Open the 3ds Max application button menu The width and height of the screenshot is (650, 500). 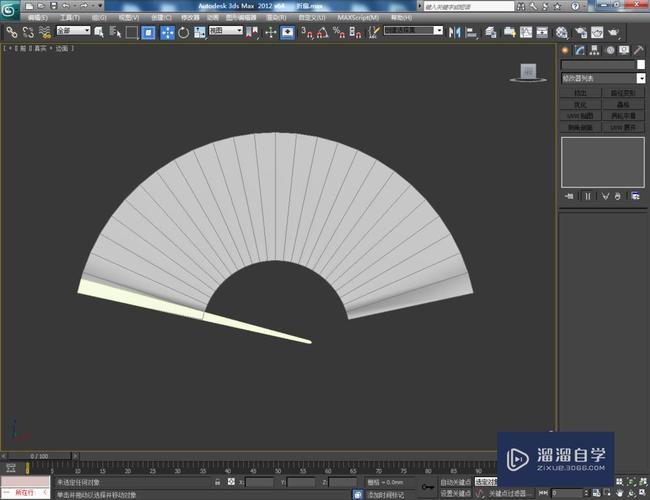click(9, 10)
